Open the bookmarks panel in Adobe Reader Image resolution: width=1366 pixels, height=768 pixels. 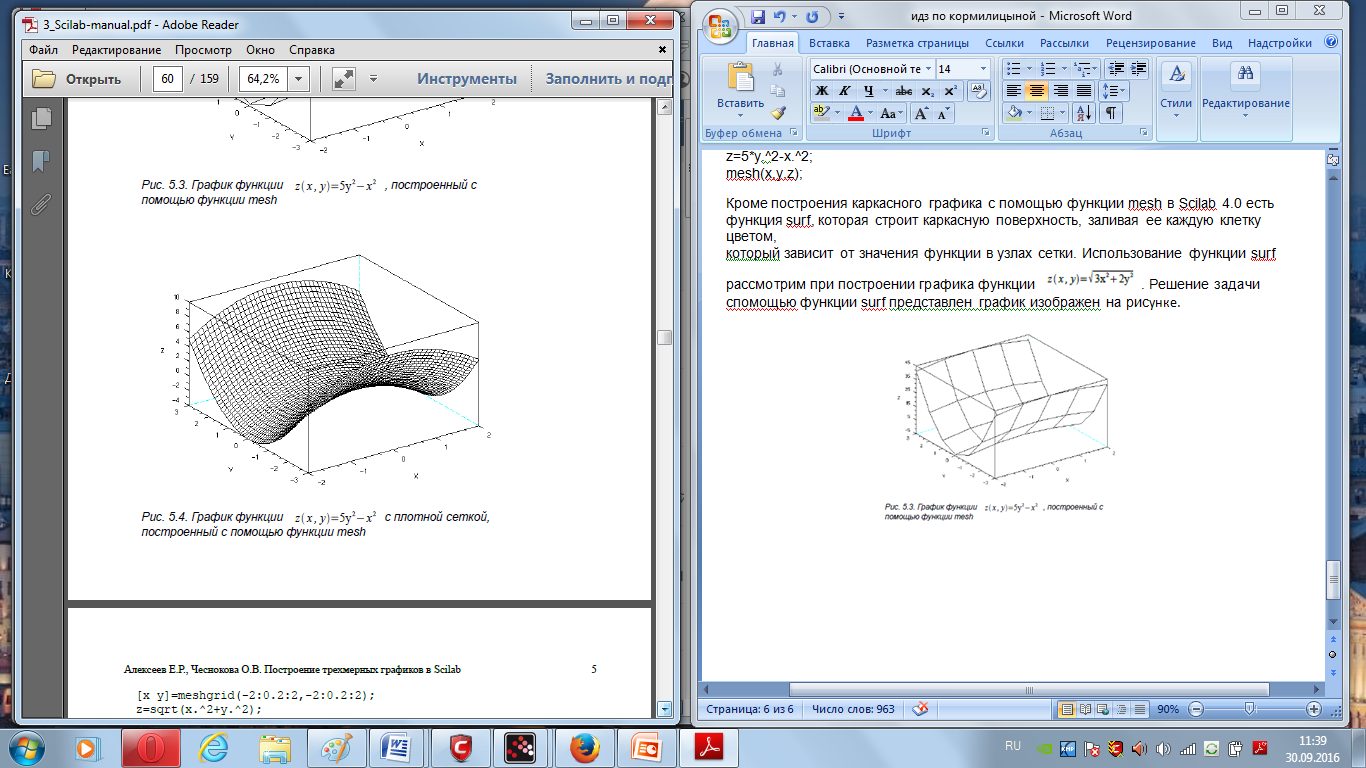coord(42,162)
